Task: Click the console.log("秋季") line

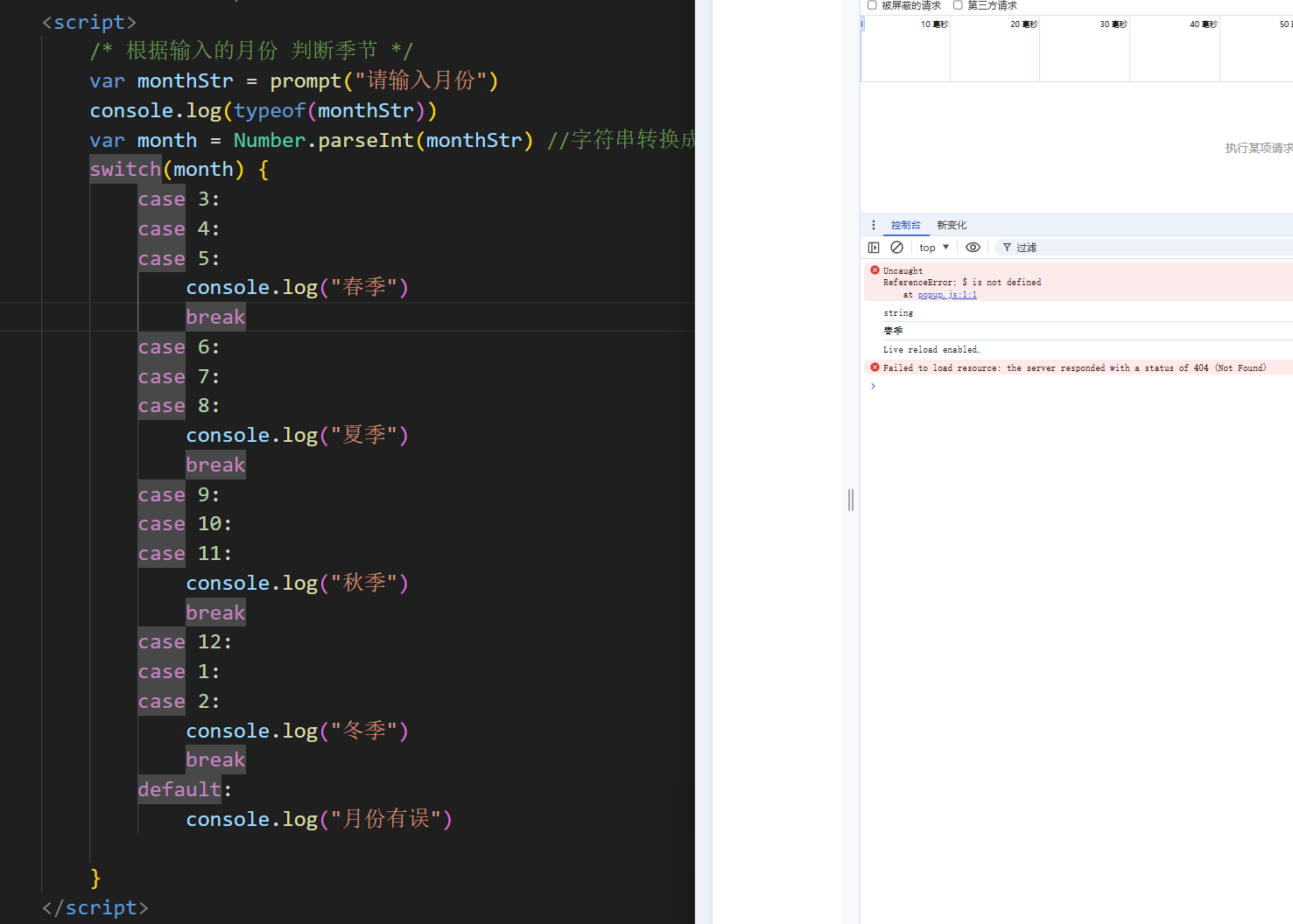Action: (298, 584)
